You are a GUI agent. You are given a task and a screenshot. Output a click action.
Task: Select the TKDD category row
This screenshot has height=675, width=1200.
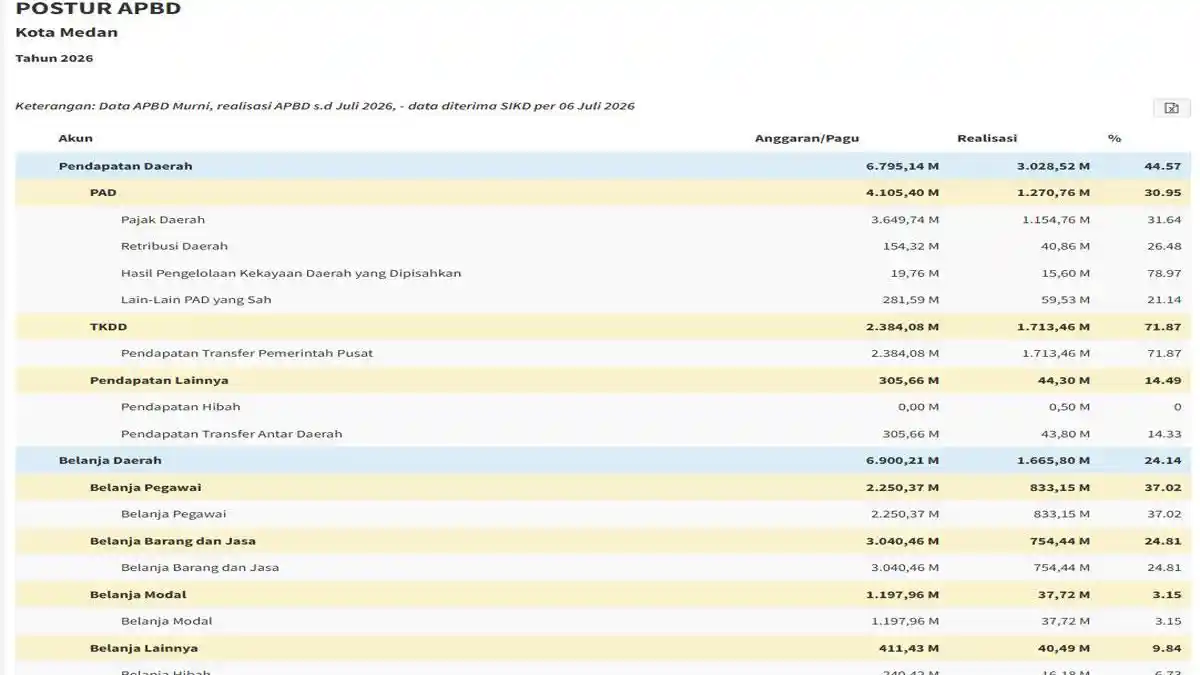[603, 327]
